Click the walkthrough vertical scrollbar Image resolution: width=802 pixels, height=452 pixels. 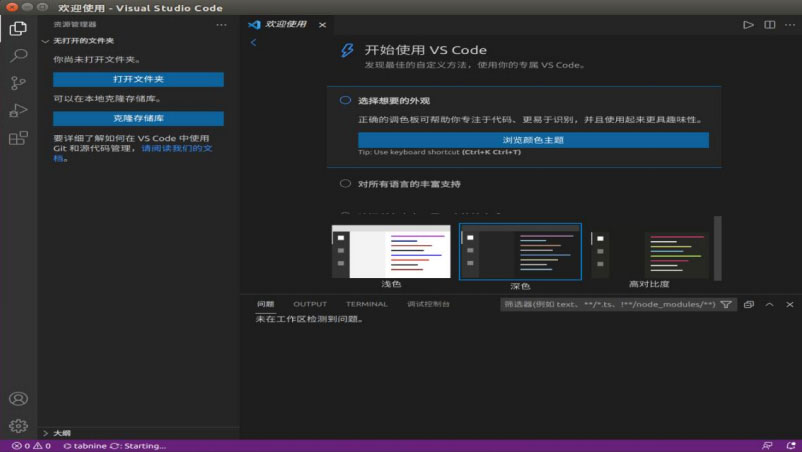click(718, 248)
